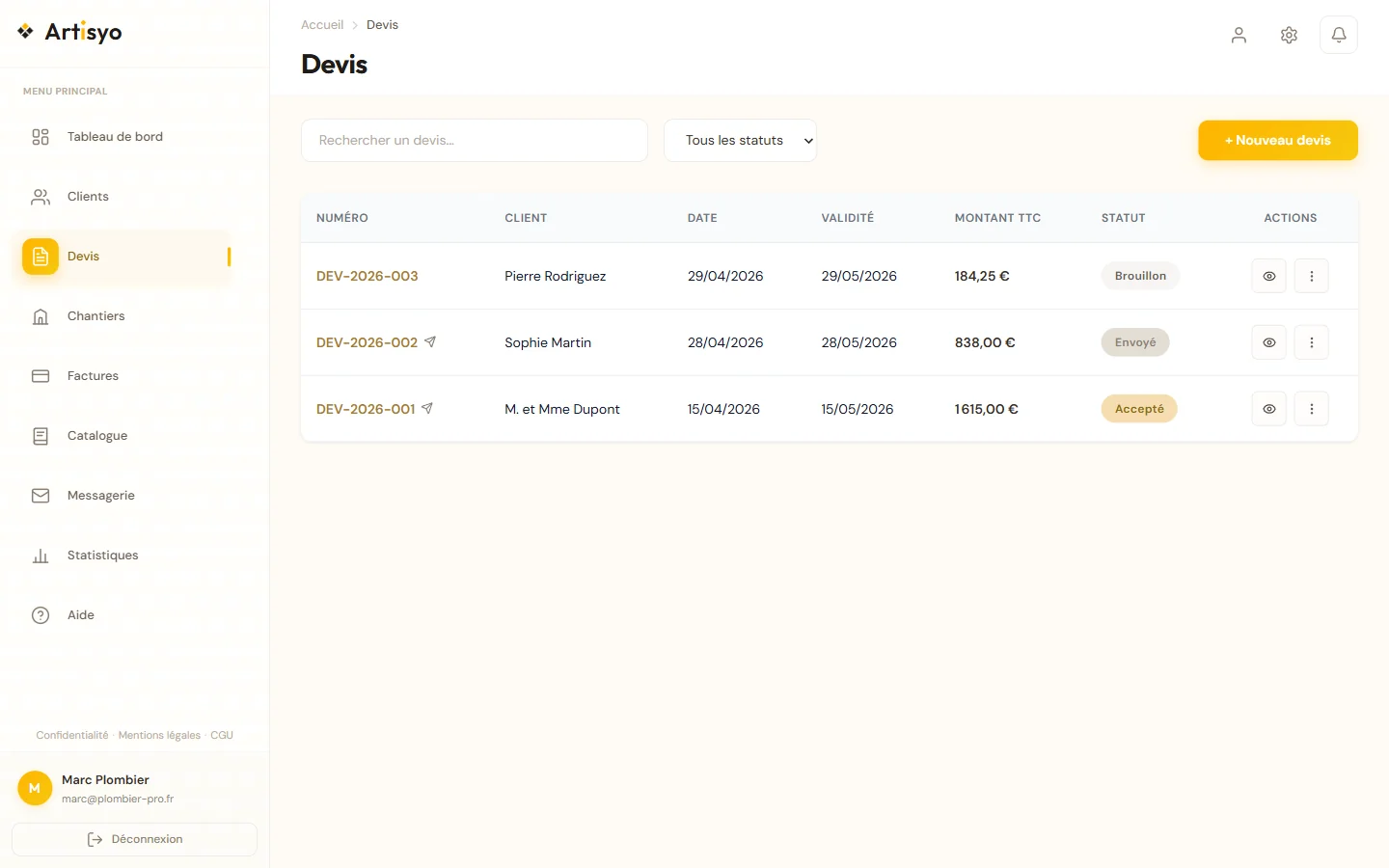View quote DEV-2026-001 with eye icon
This screenshot has height=868, width=1389.
click(x=1268, y=409)
